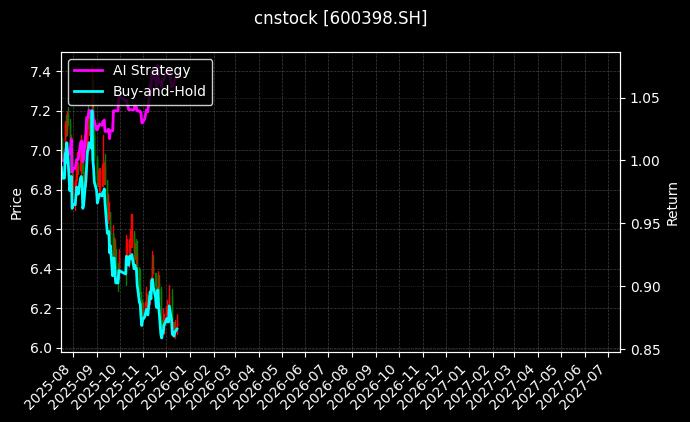Click the Return axis label

[672, 204]
